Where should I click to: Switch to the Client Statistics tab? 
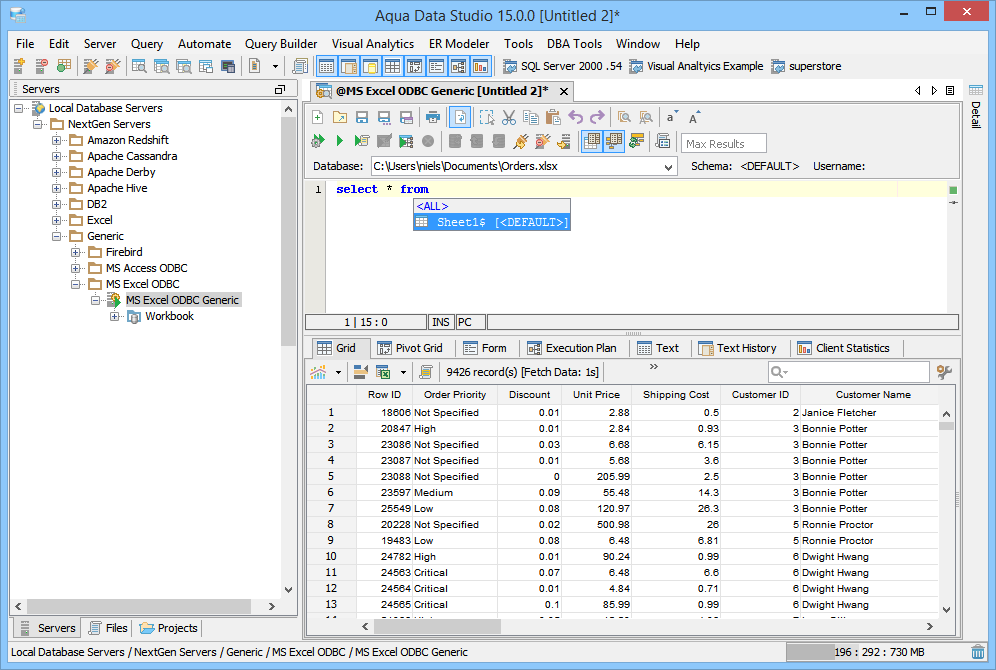(x=844, y=348)
